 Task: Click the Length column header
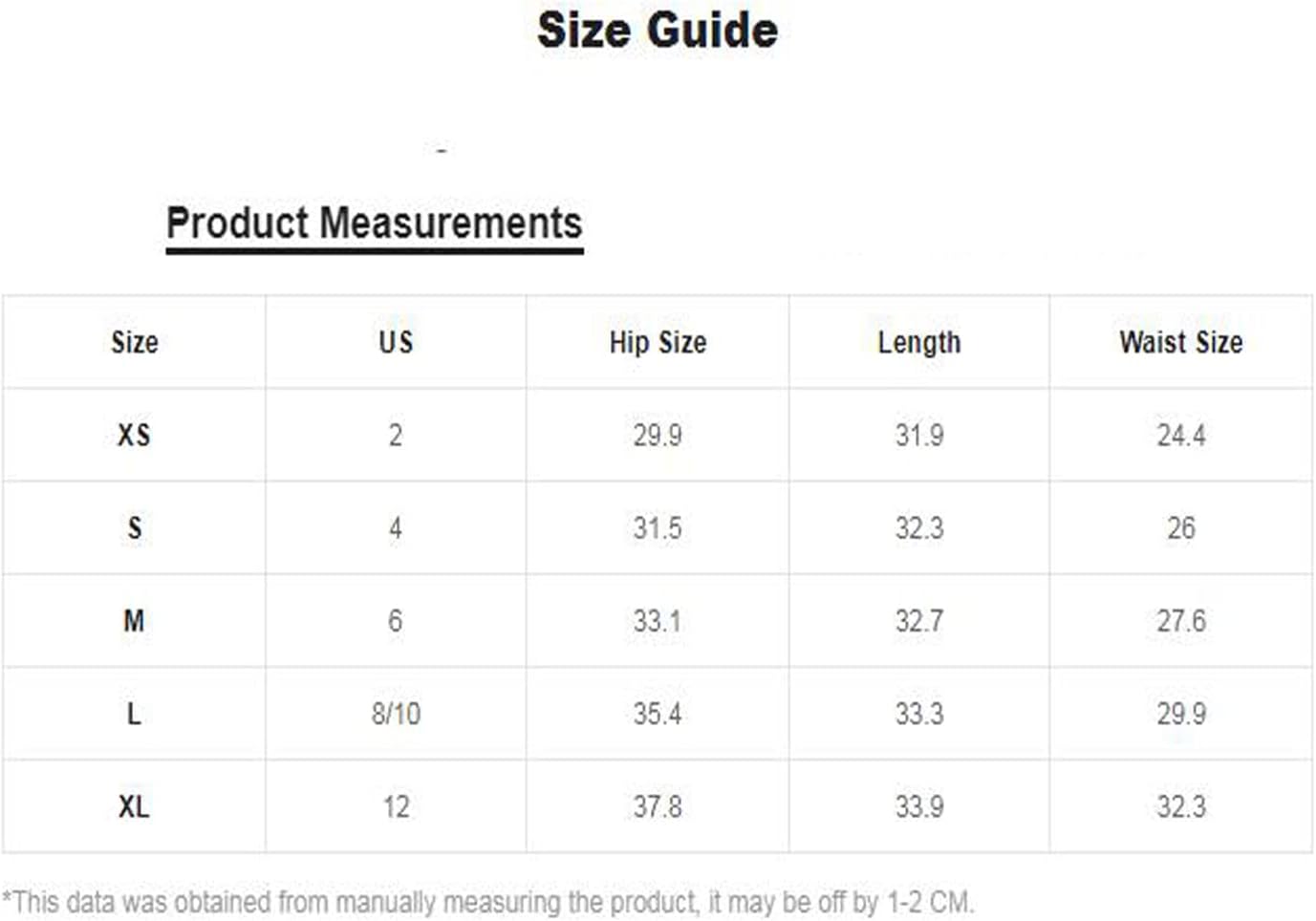[x=919, y=342]
